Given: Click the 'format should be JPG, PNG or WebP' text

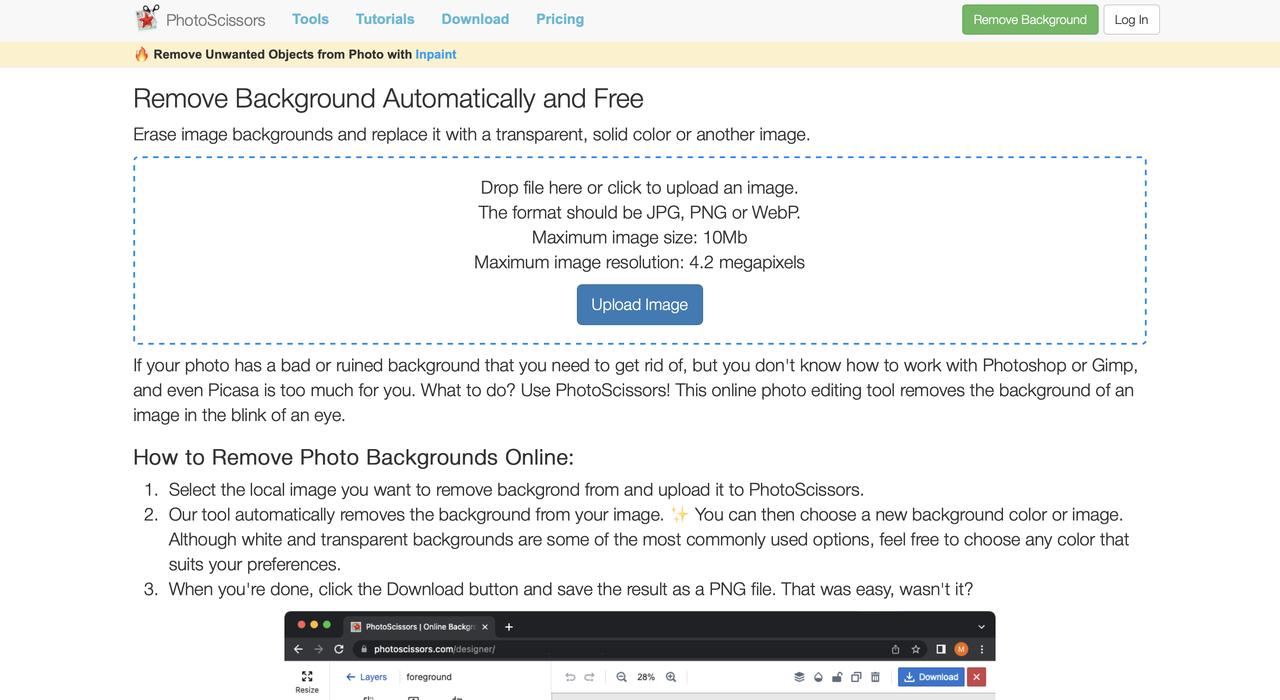Looking at the screenshot, I should click(639, 212).
